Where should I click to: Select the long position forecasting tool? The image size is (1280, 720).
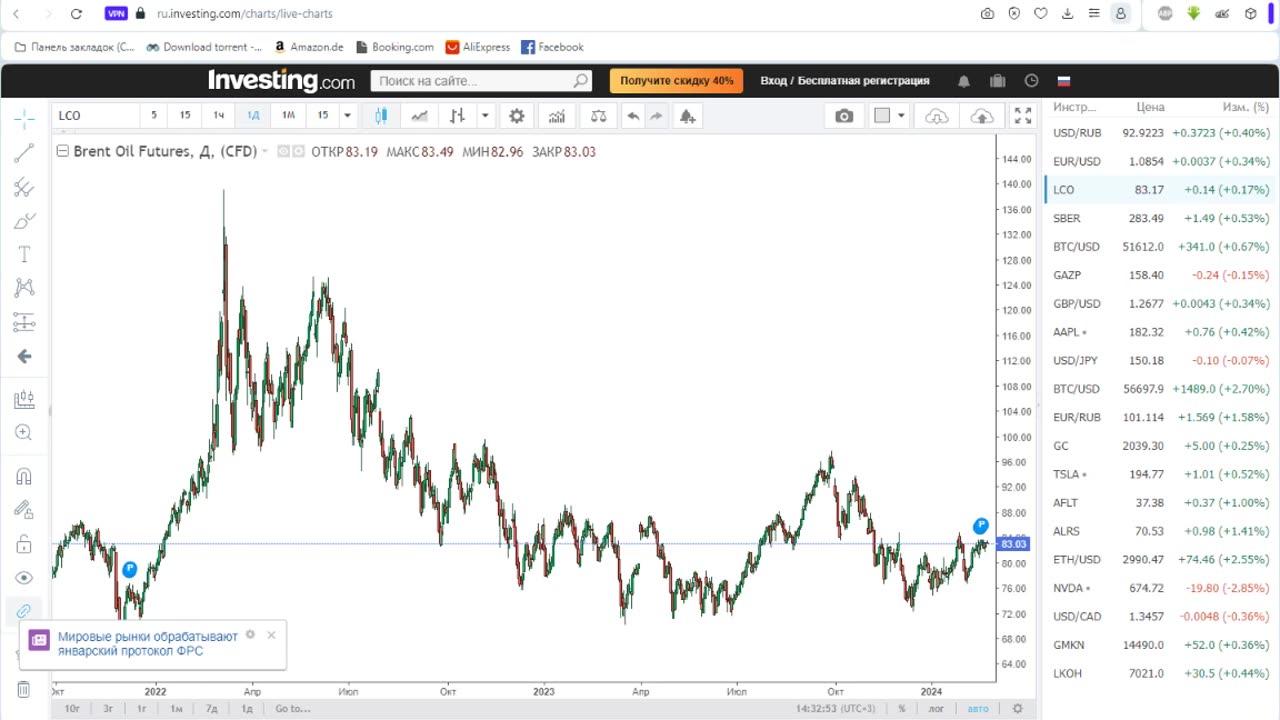(24, 322)
